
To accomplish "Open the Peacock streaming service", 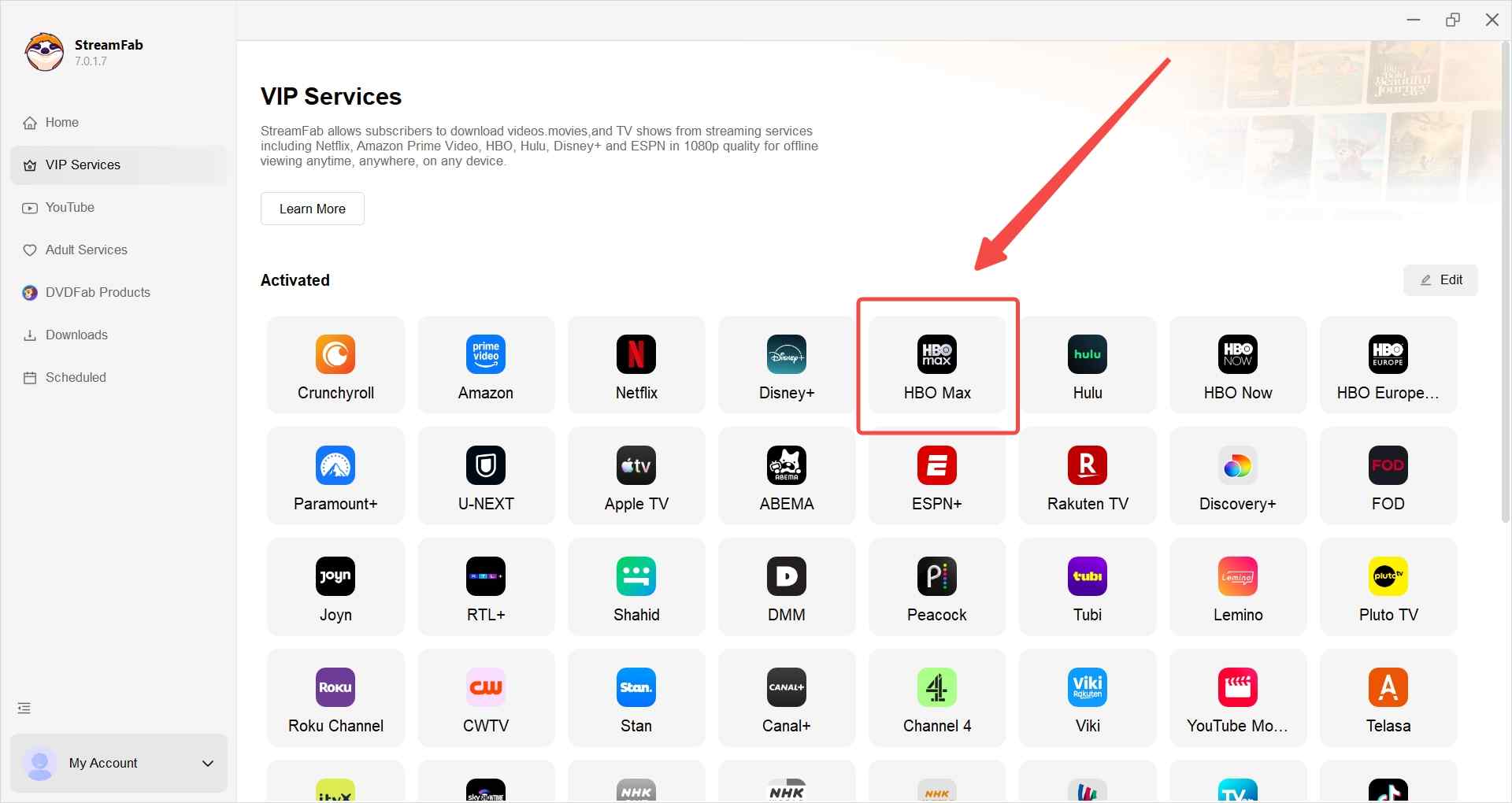I will click(x=936, y=587).
